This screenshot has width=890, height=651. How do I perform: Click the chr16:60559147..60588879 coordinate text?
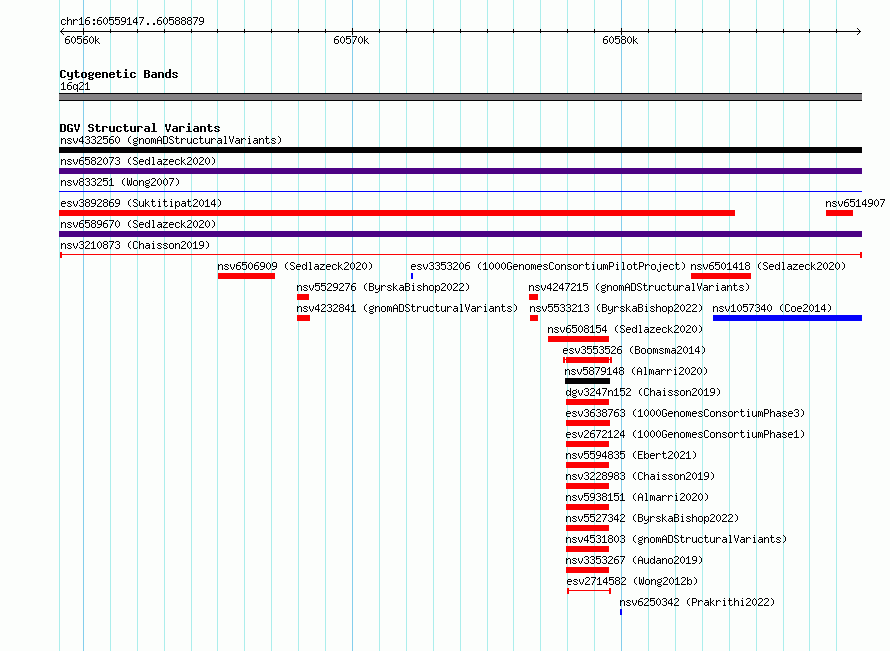click(132, 21)
